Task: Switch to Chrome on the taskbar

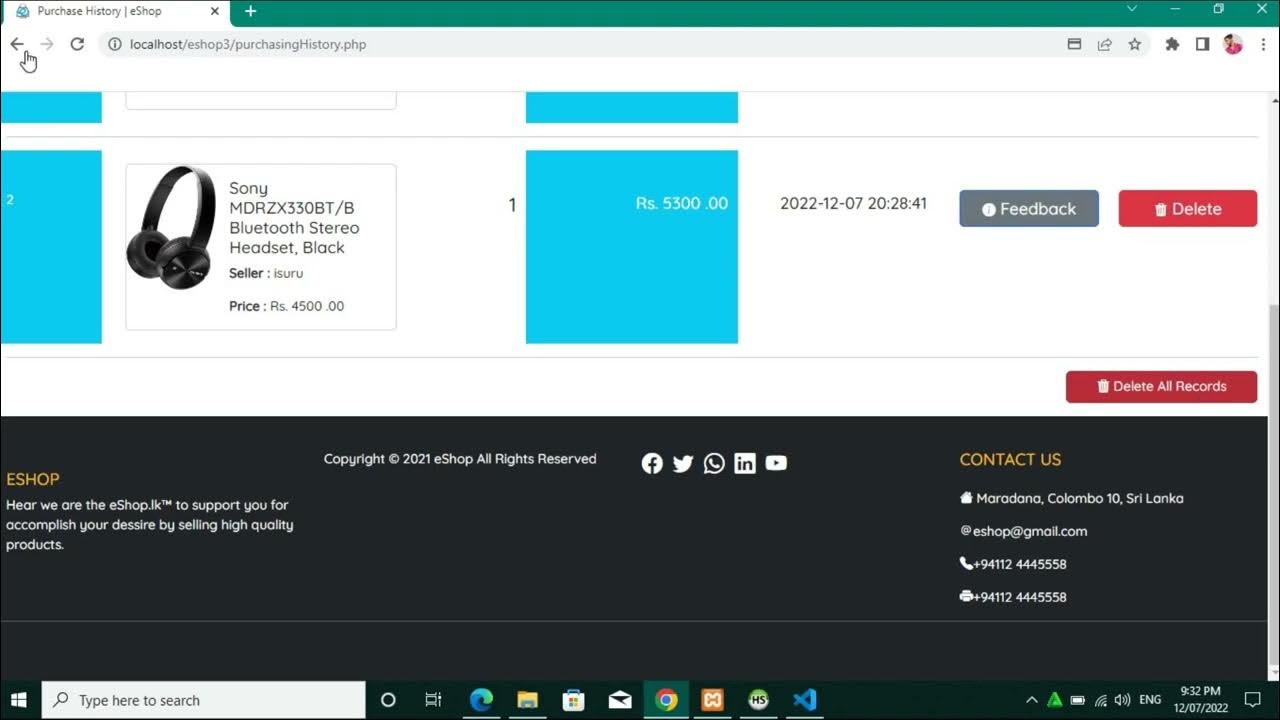Action: [666, 700]
